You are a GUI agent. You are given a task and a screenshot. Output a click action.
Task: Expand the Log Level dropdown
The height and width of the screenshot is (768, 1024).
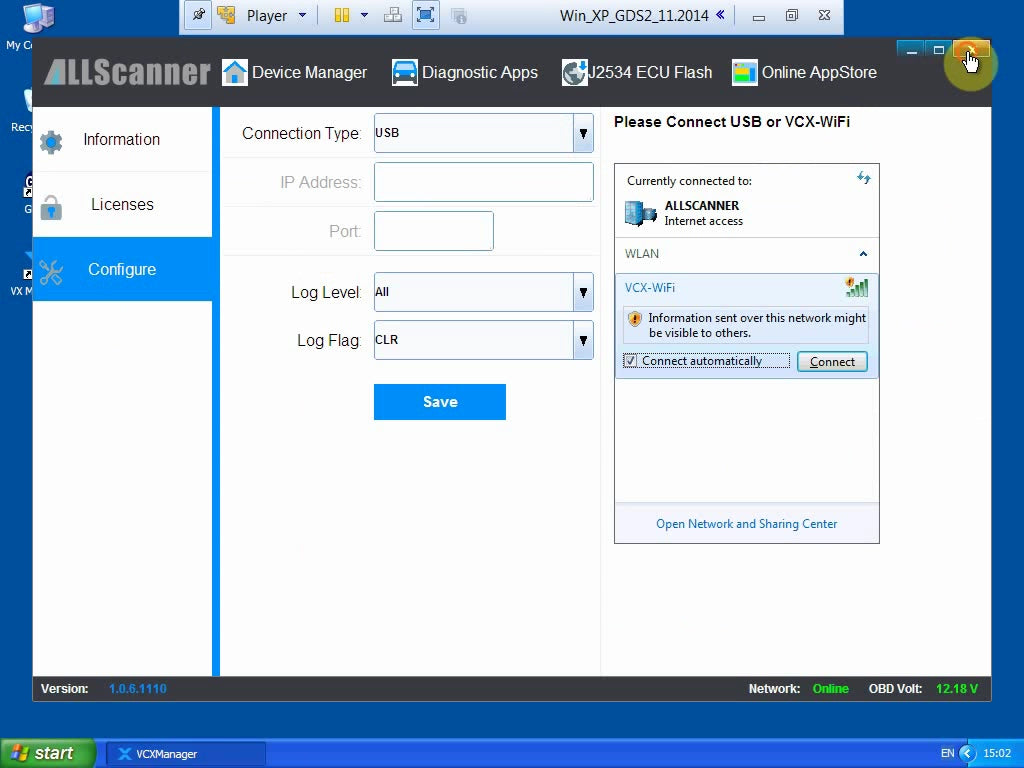point(583,292)
